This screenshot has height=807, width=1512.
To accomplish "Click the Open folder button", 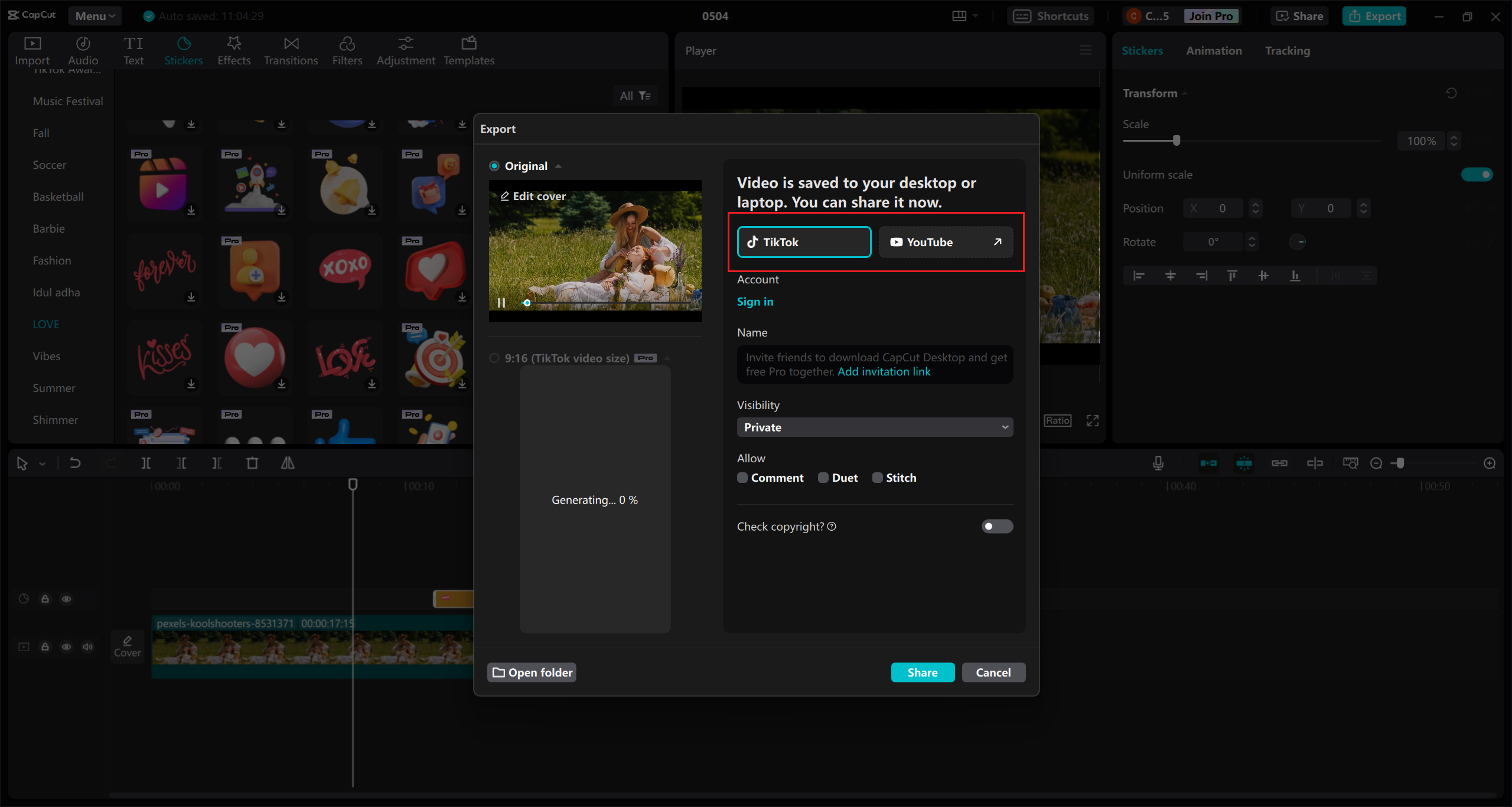I will tap(532, 672).
